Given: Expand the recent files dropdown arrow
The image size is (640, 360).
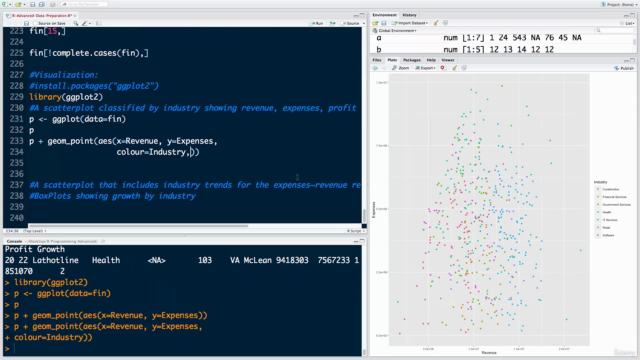Looking at the screenshot, I should pyautogui.click(x=23, y=4).
